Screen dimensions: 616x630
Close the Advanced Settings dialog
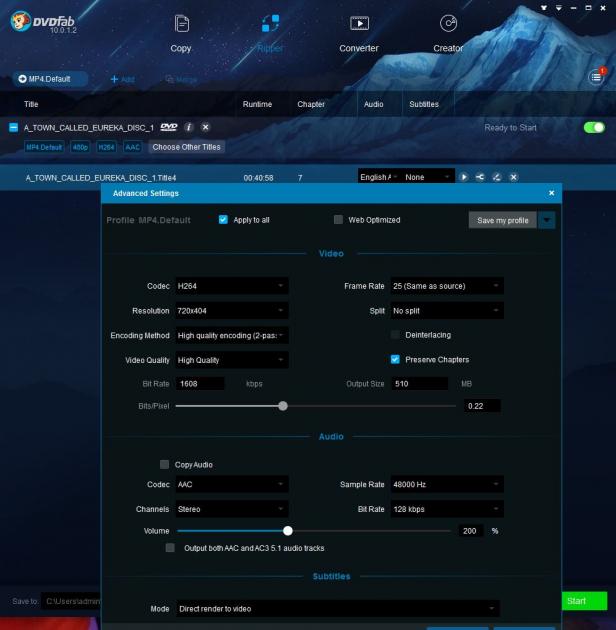(552, 193)
